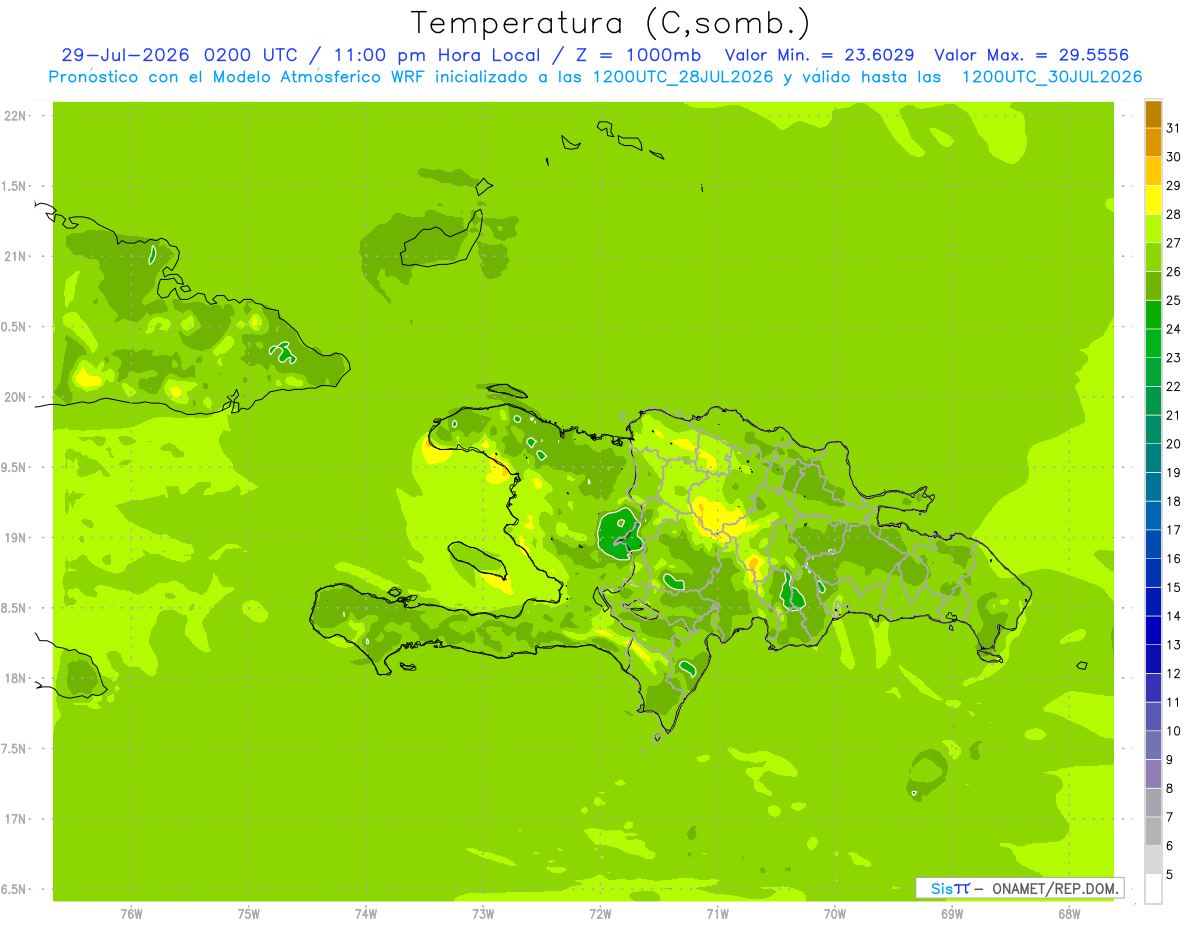Click the '18N' latitude axis label
Image resolution: width=1200 pixels, height=927 pixels.
[x=14, y=679]
